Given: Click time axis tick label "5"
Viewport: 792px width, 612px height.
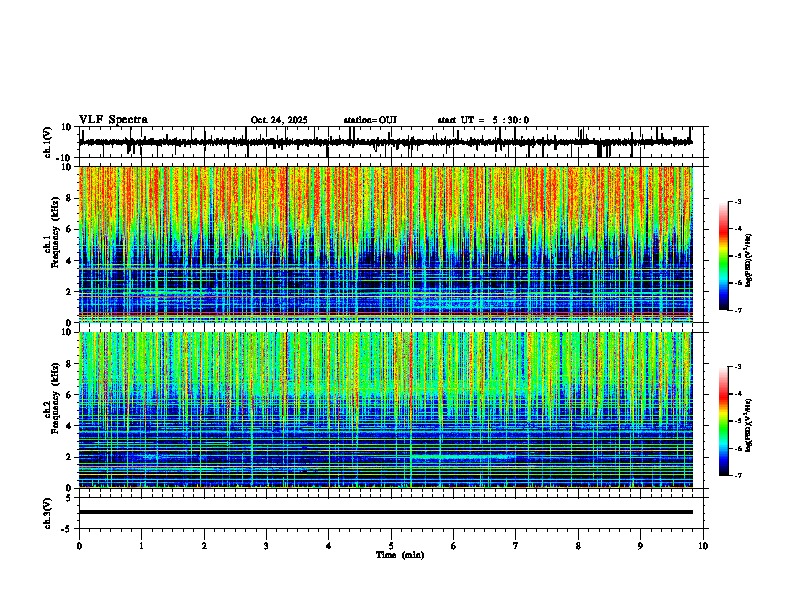Looking at the screenshot, I should 391,546.
